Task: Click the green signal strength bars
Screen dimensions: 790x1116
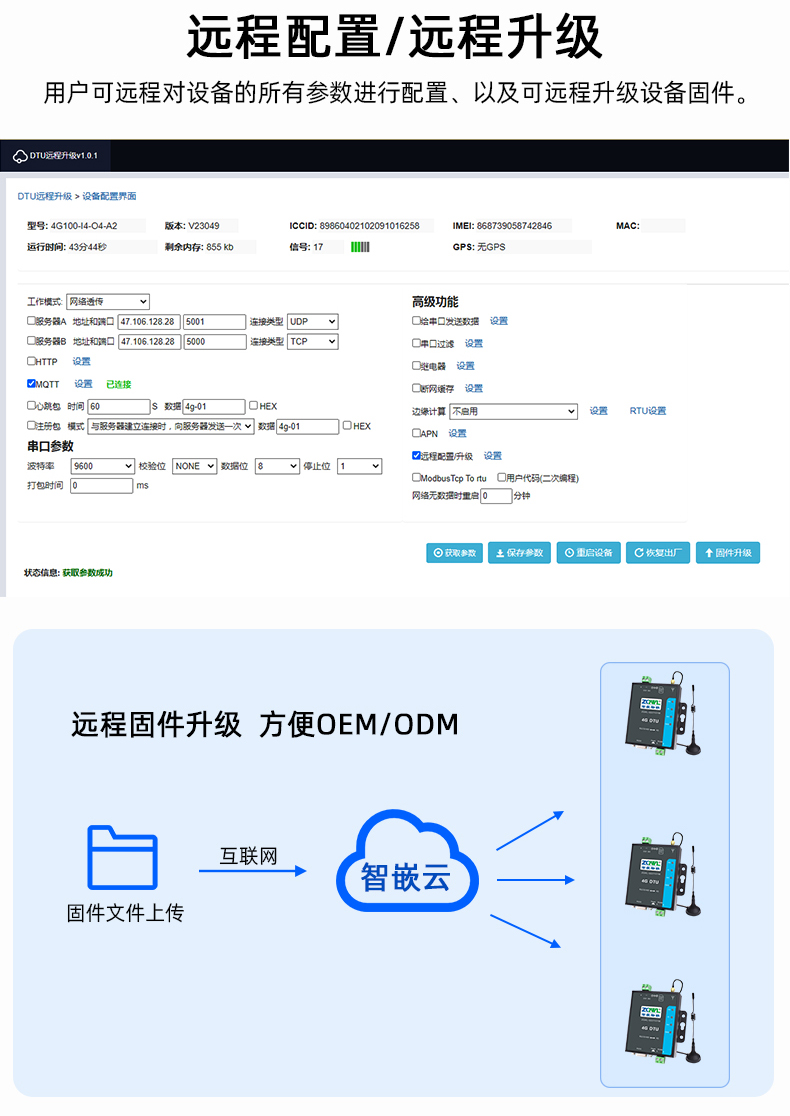Action: point(360,247)
